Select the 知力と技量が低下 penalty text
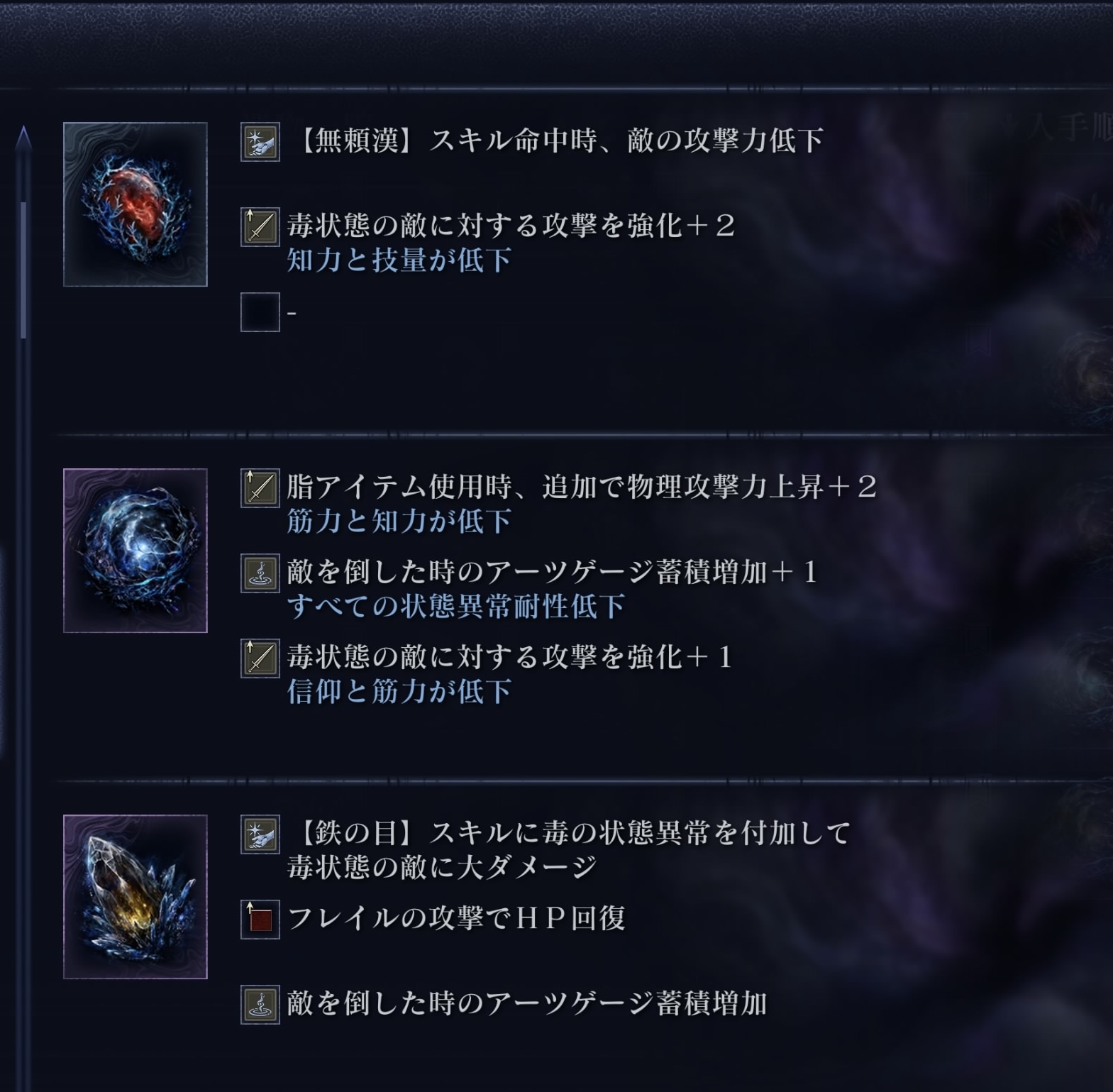This screenshot has width=1113, height=1092. tap(399, 260)
